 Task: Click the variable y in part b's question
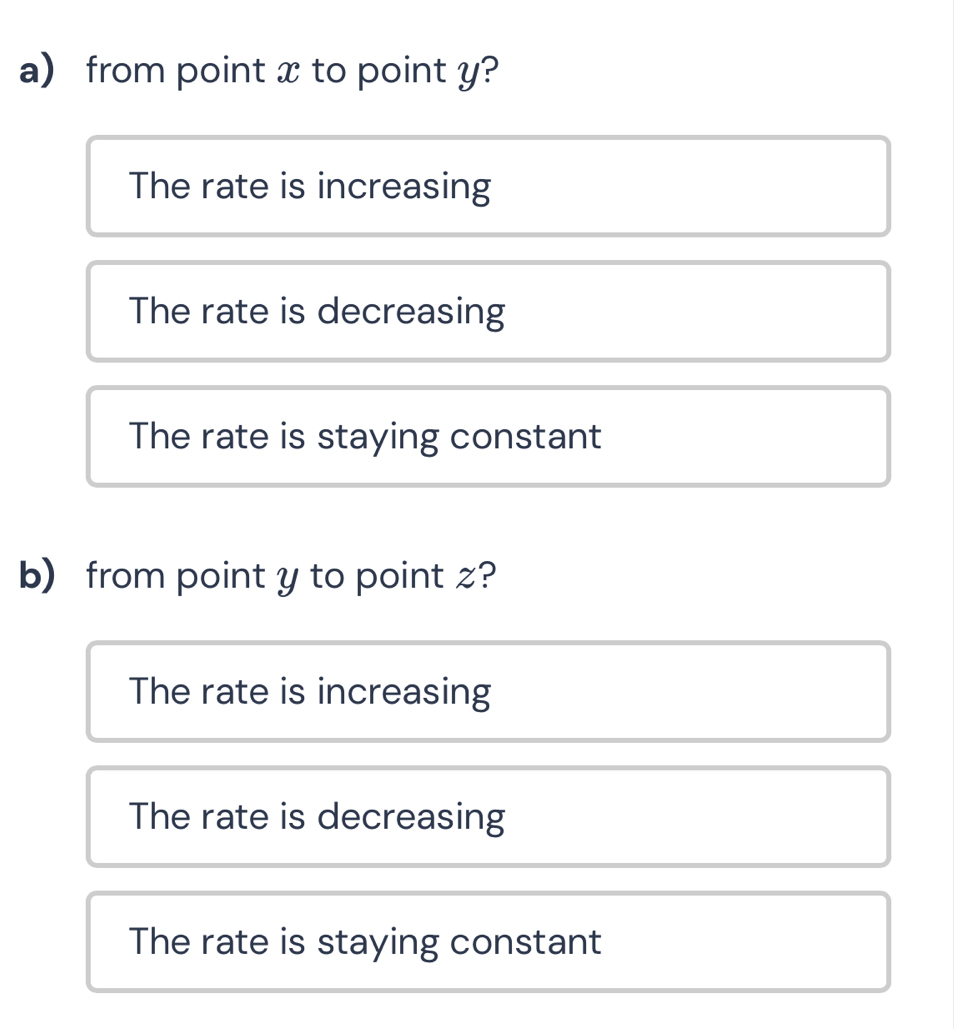click(x=292, y=579)
